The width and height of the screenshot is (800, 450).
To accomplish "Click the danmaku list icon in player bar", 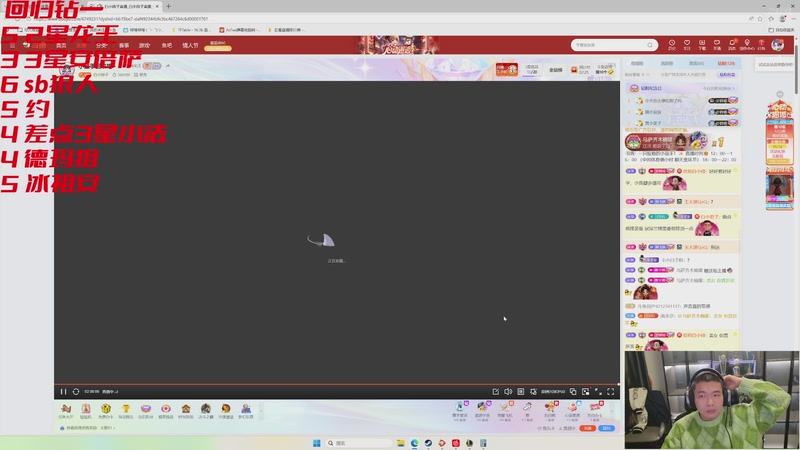I will point(520,392).
